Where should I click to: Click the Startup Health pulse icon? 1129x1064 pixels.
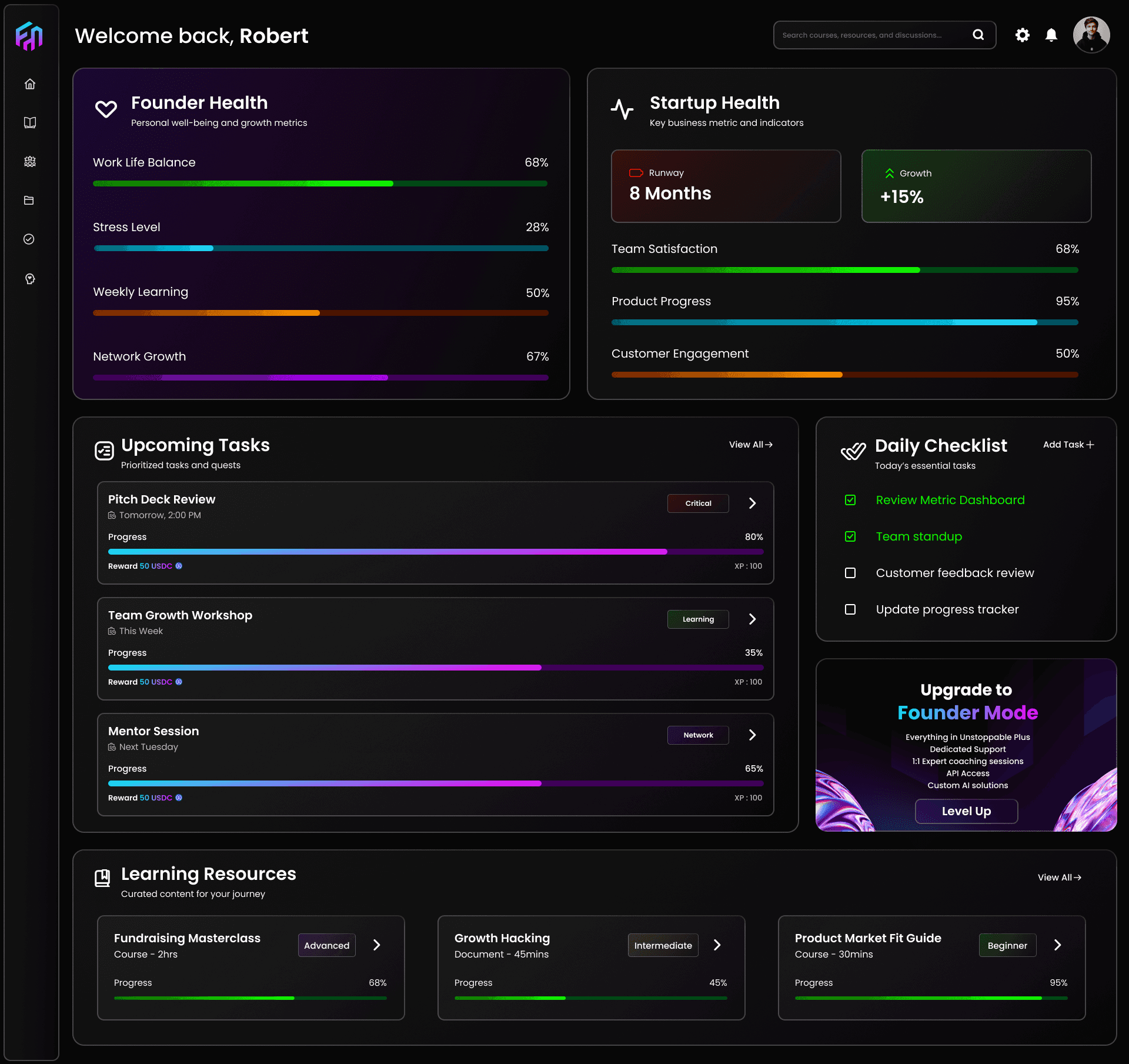pyautogui.click(x=623, y=108)
